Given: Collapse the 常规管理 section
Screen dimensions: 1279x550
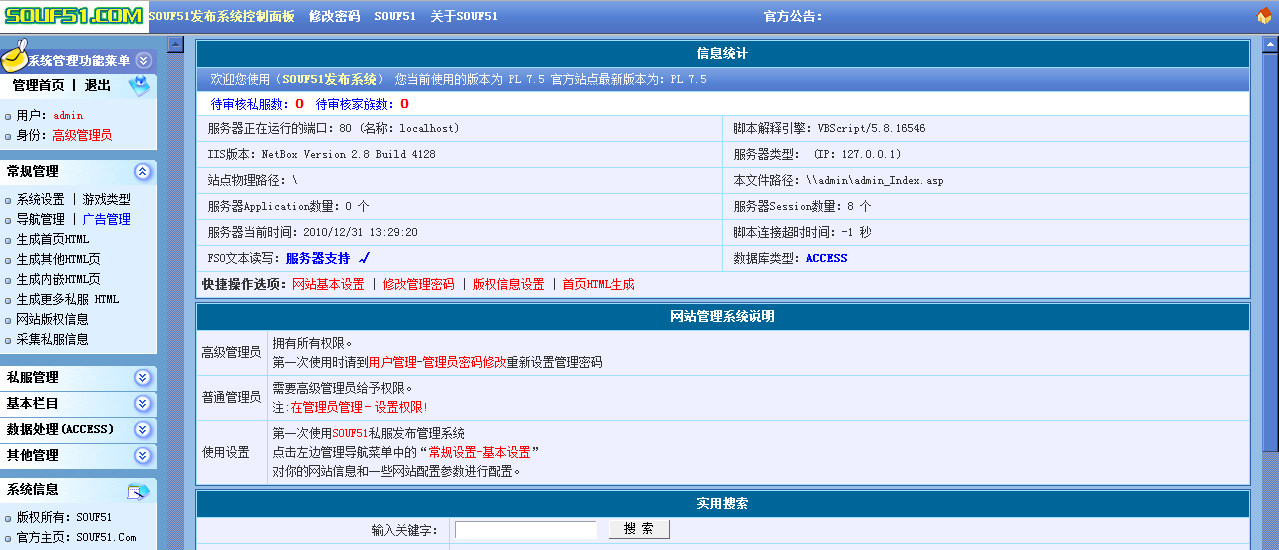Looking at the screenshot, I should click(x=143, y=172).
